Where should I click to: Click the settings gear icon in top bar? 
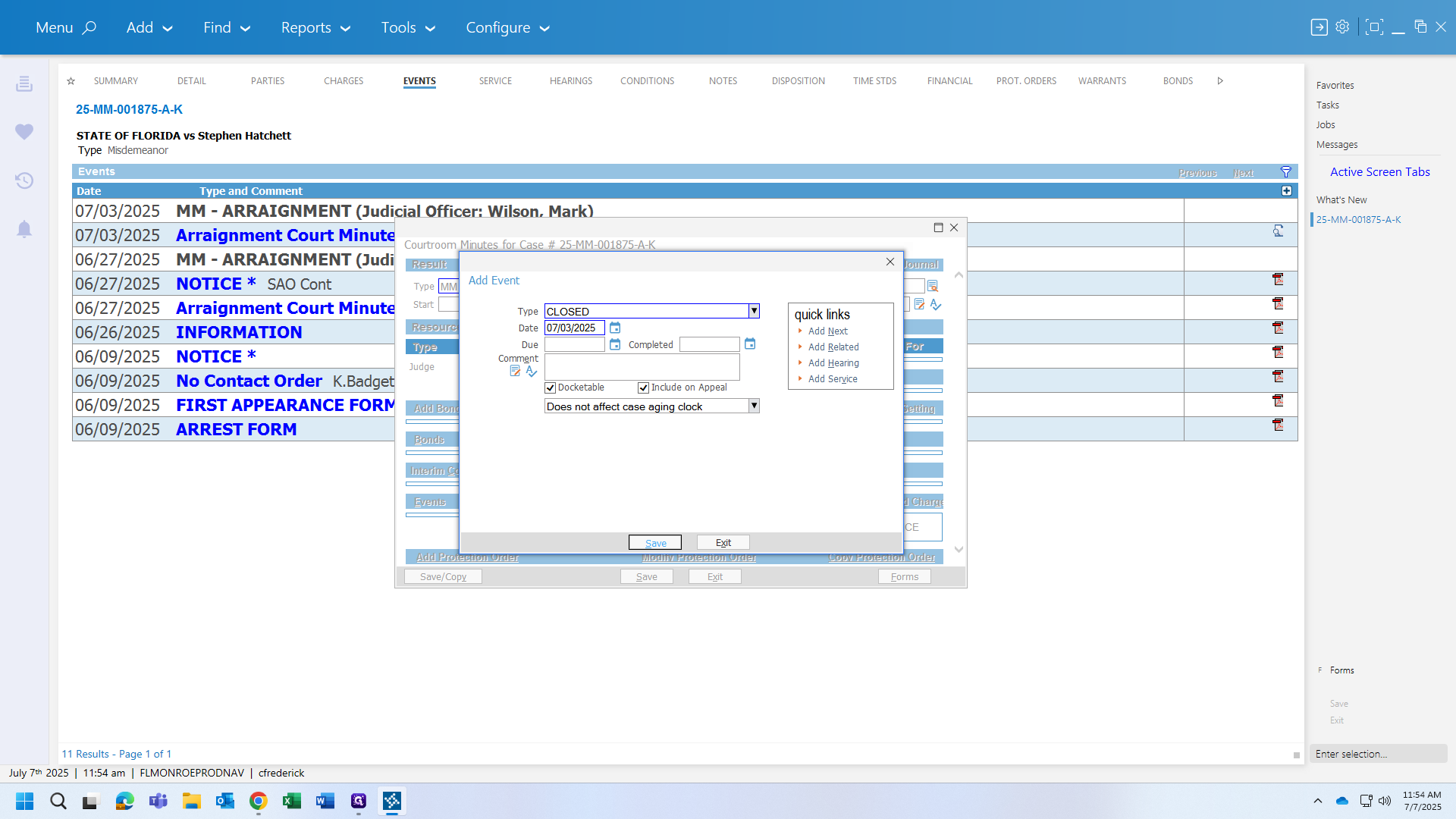point(1342,27)
